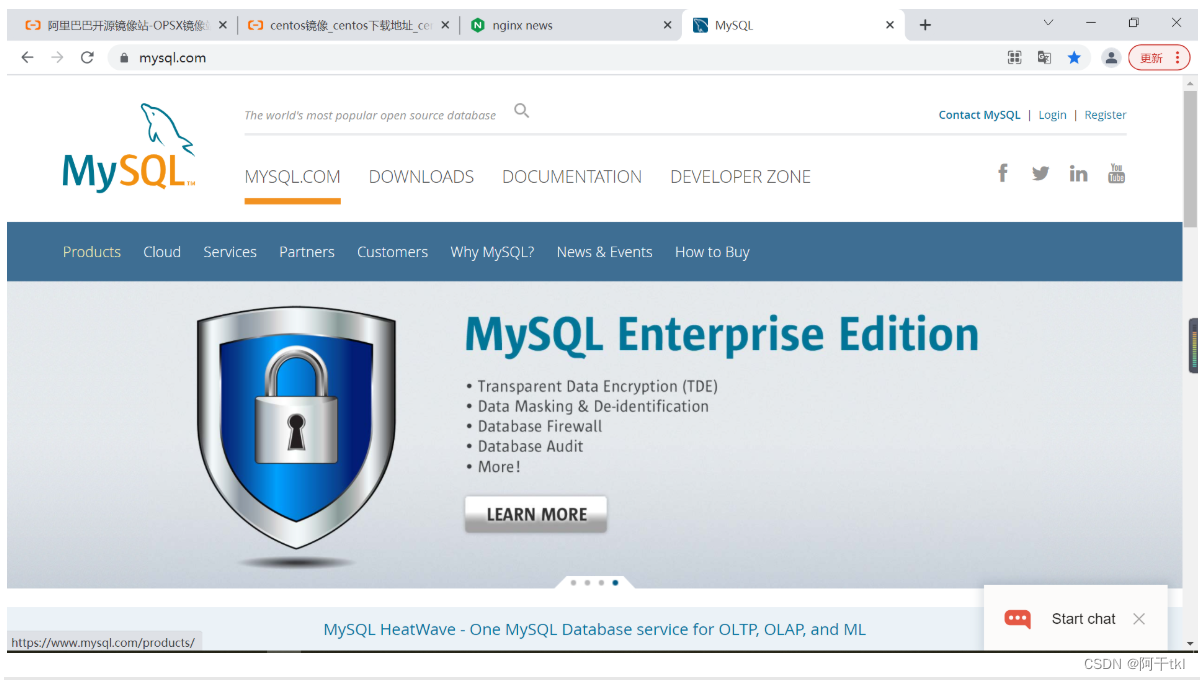Image resolution: width=1200 pixels, height=680 pixels.
Task: Reload the page with refresh icon
Action: (87, 57)
